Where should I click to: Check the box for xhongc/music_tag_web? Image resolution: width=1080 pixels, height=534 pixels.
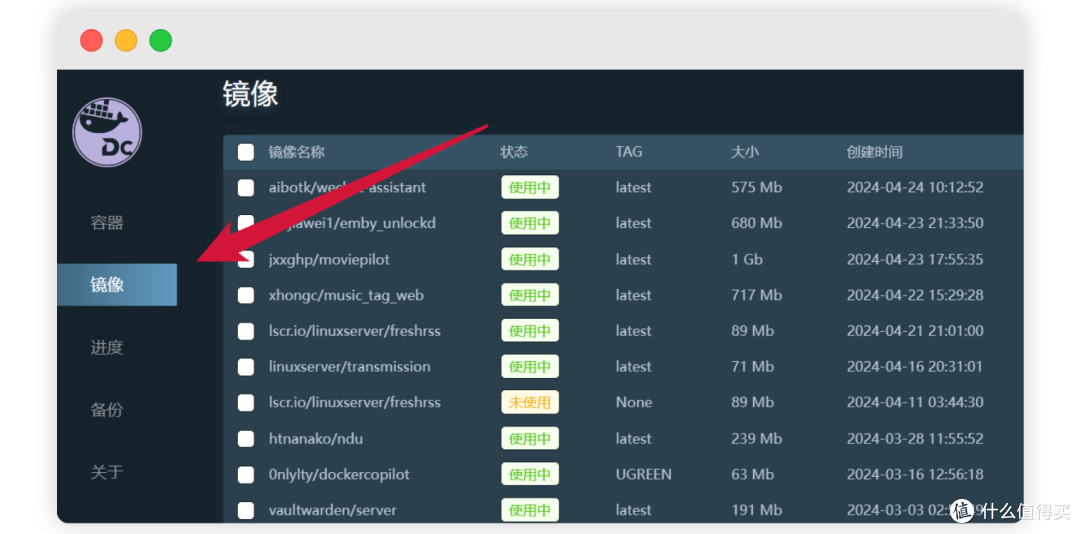point(246,296)
